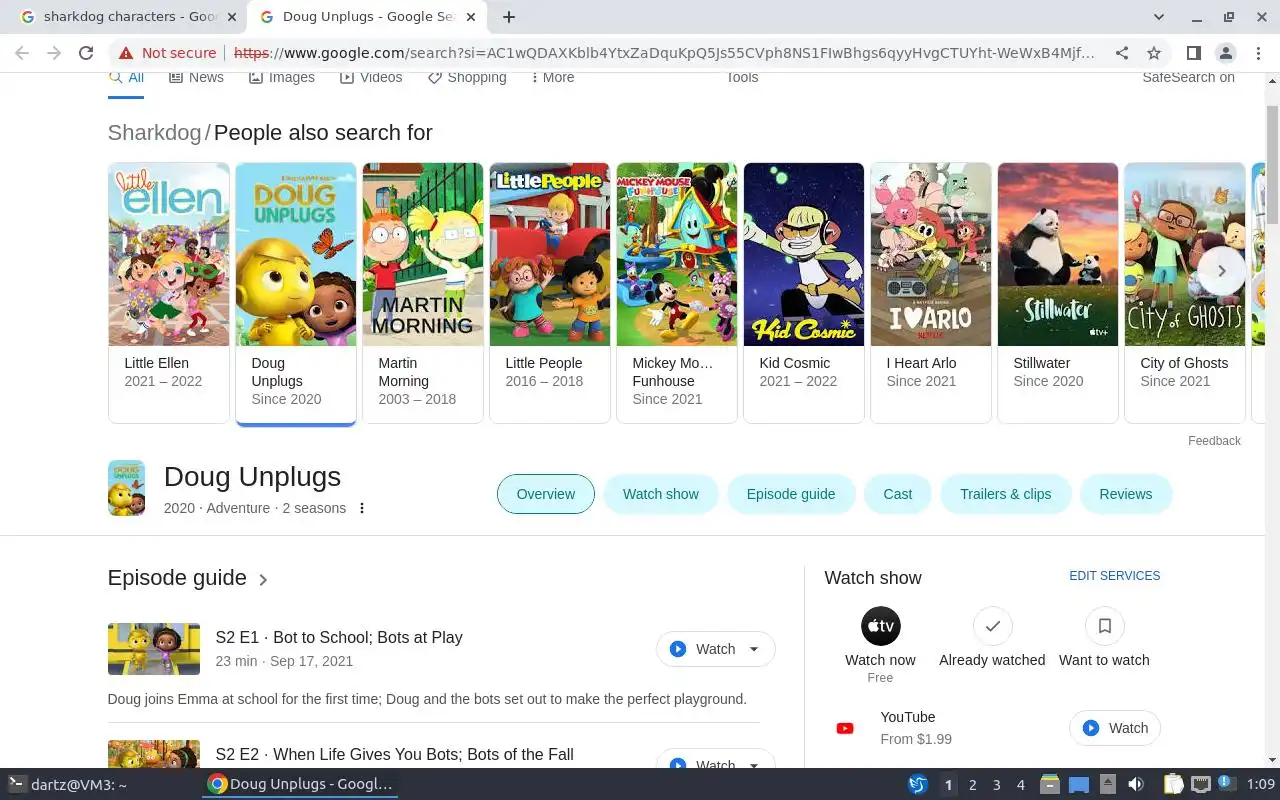The width and height of the screenshot is (1280, 800).
Task: Open S2 E2 When Life Gives You Bots
Action: [394, 755]
